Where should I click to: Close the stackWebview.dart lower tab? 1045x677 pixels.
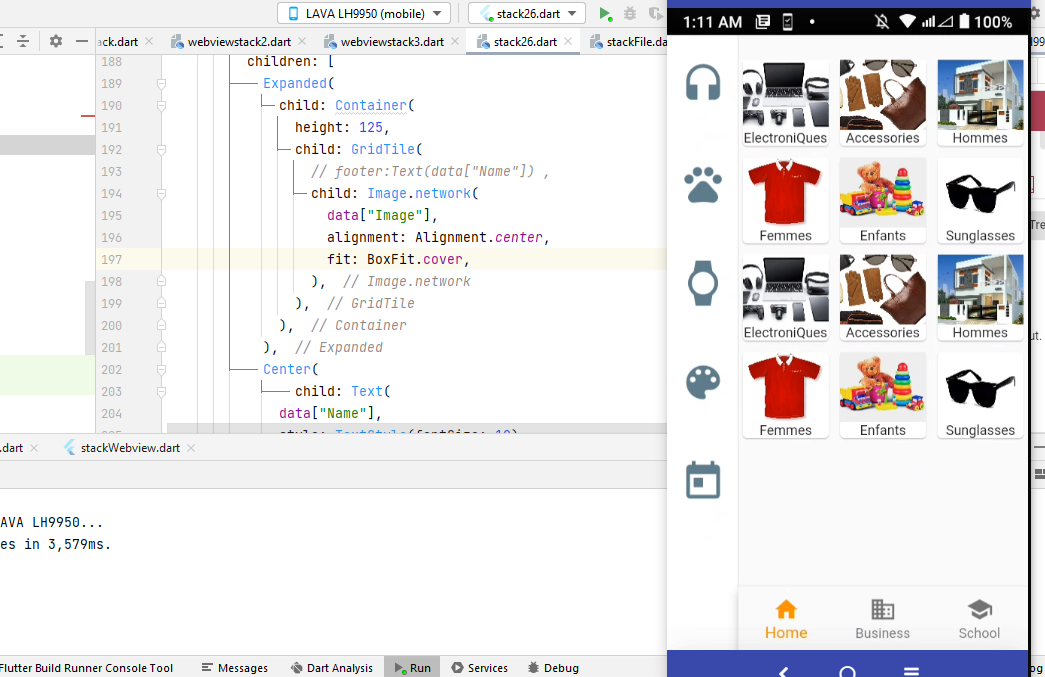click(x=191, y=448)
